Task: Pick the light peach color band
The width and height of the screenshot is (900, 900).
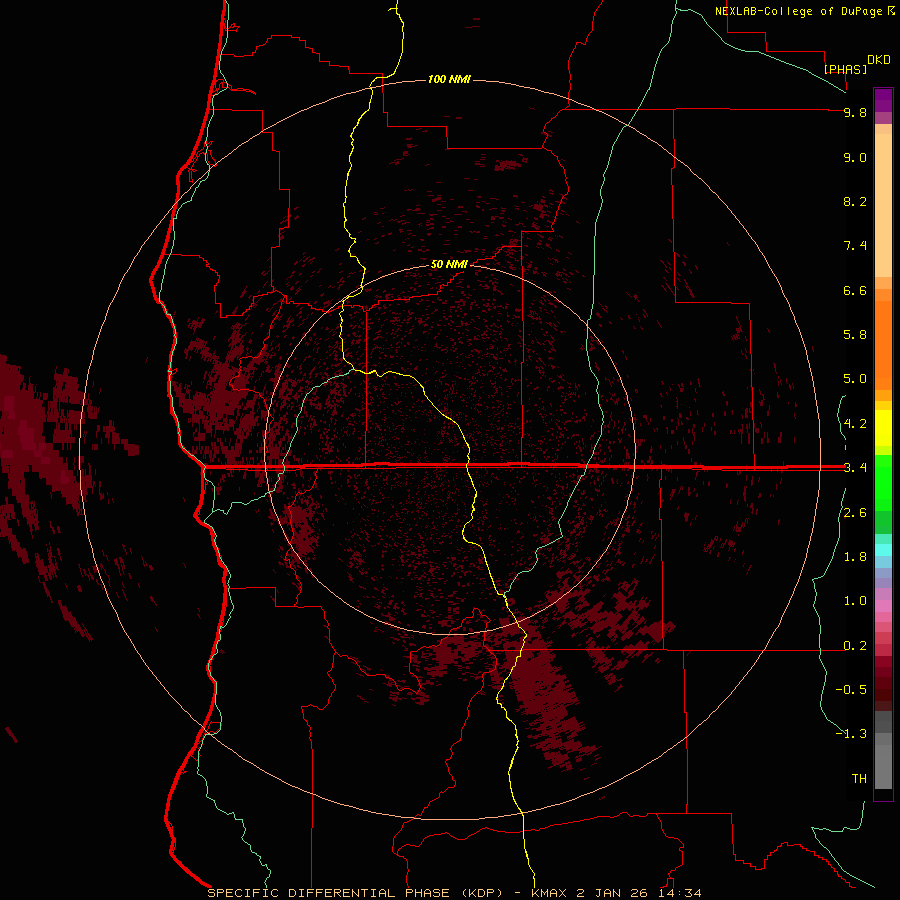Action: tap(883, 204)
